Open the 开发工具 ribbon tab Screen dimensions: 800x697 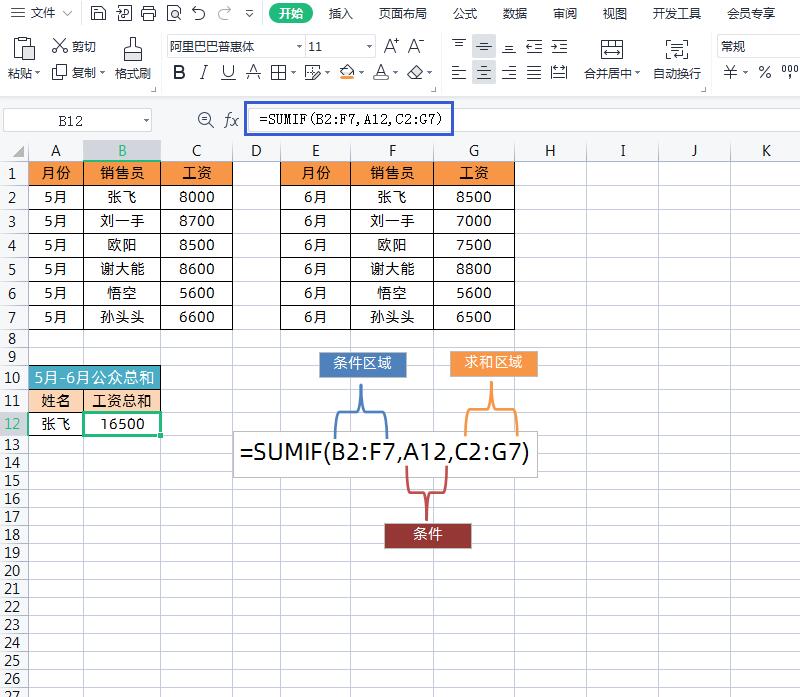click(677, 14)
